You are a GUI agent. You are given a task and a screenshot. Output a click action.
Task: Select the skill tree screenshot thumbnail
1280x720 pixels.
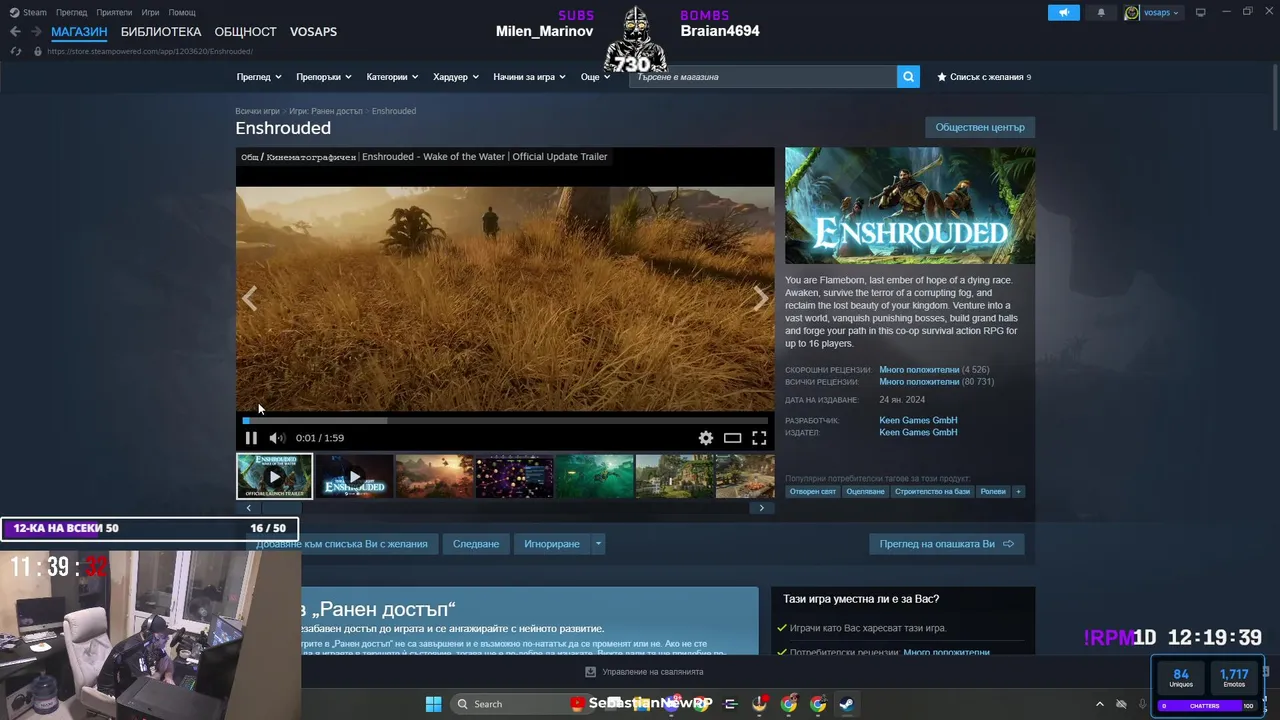pos(514,476)
